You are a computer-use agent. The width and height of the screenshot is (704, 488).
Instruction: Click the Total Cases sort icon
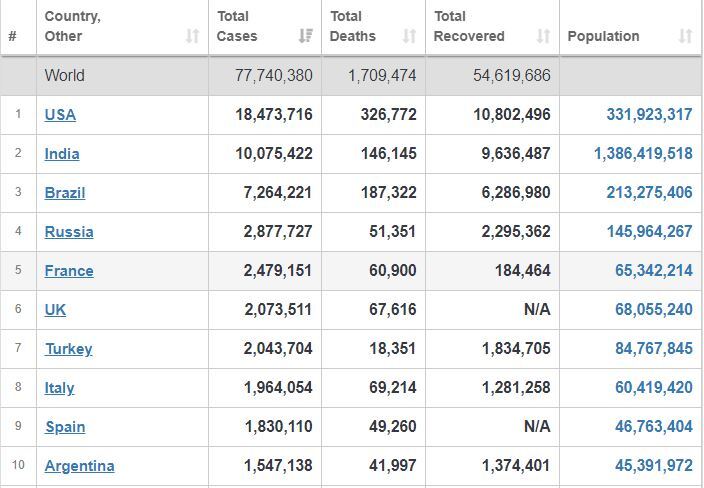tap(306, 35)
